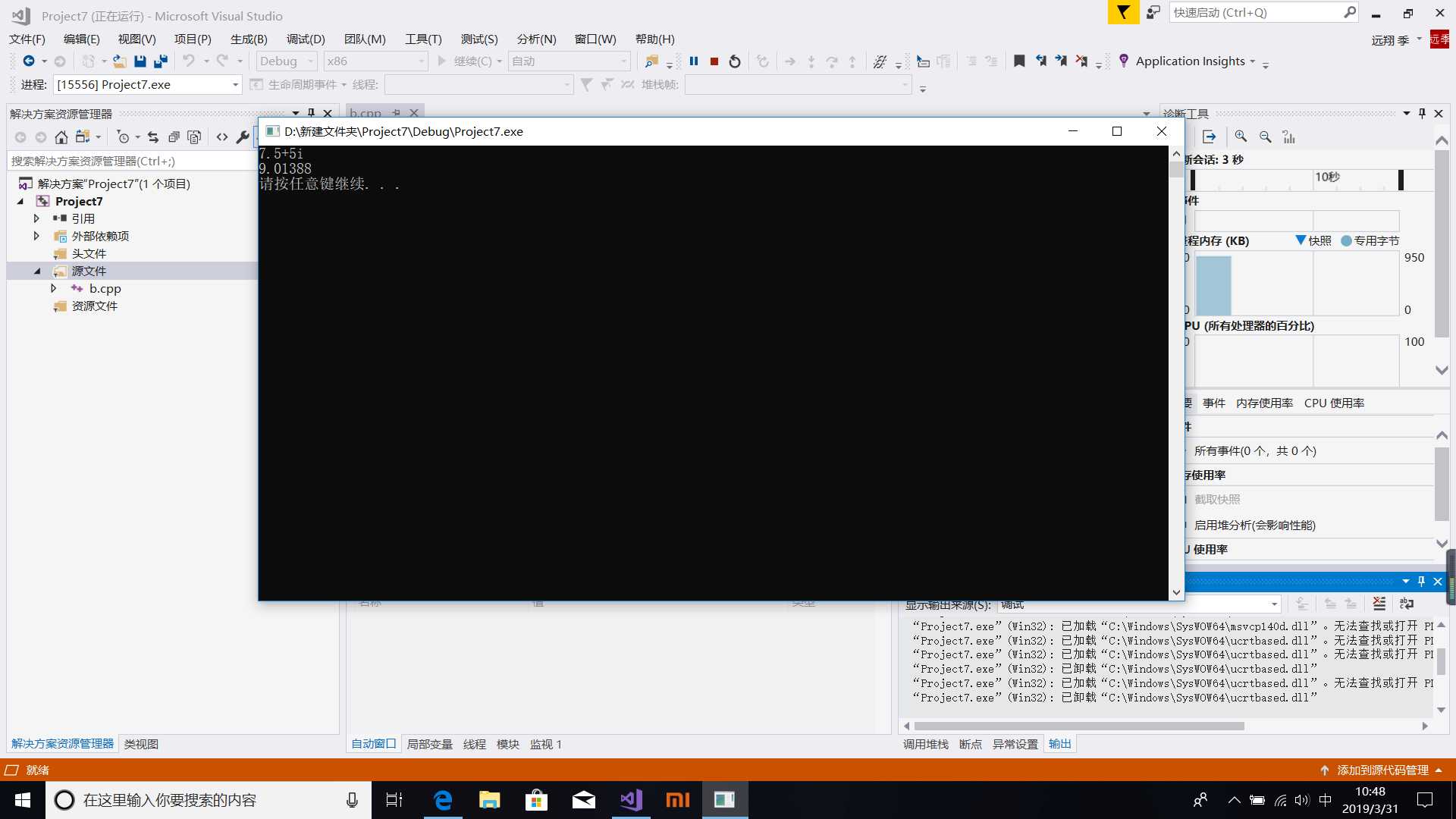1456x819 pixels.
Task: Show all files in Solution Explorer
Action: tap(194, 137)
